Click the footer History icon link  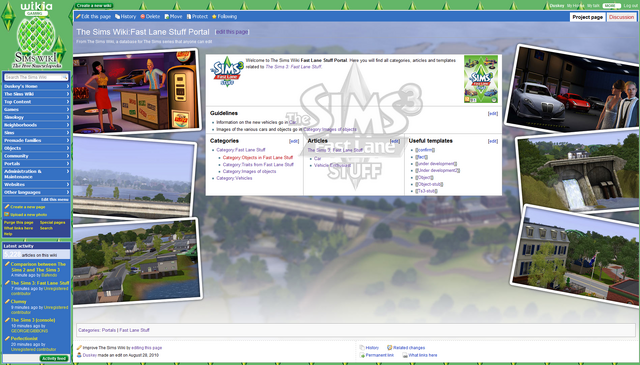(x=369, y=348)
